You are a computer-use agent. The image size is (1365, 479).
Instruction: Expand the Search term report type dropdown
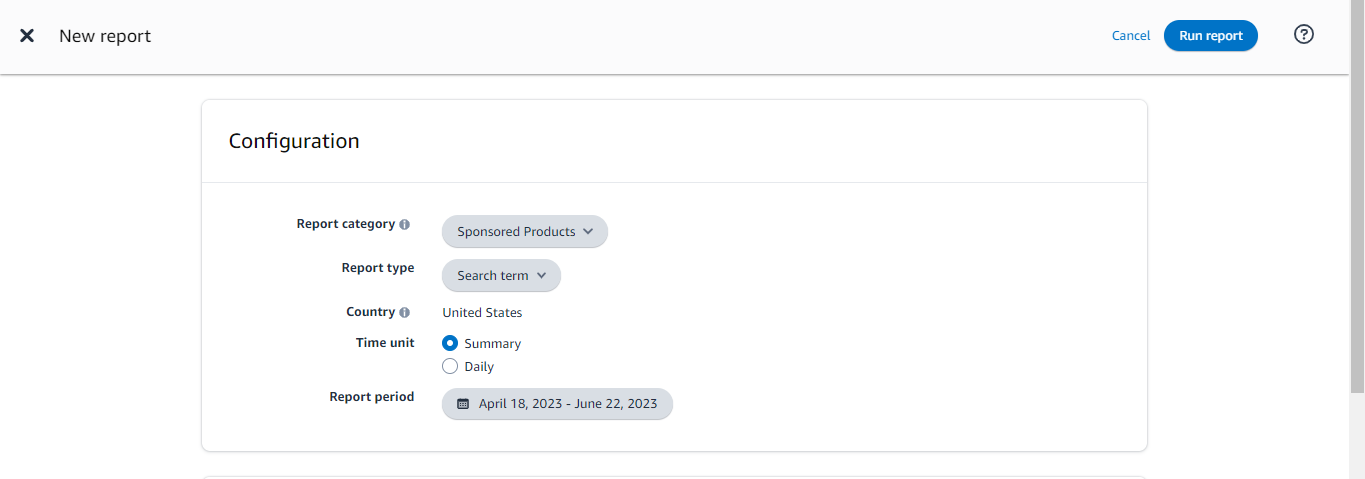pos(501,276)
